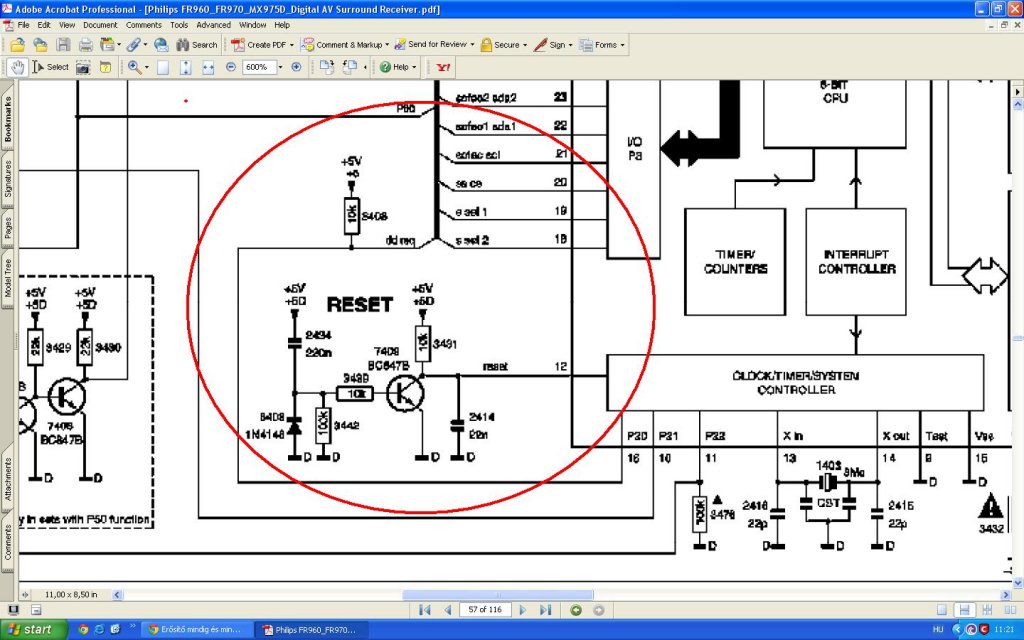Open the Zoom tool options arrow

click(x=146, y=67)
